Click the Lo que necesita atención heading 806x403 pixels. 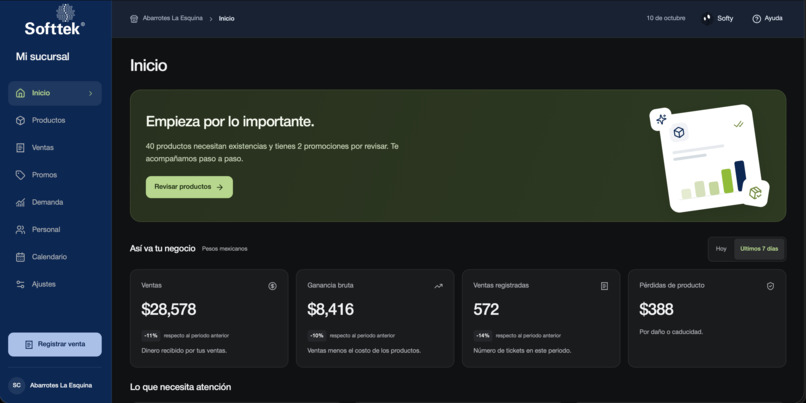180,387
